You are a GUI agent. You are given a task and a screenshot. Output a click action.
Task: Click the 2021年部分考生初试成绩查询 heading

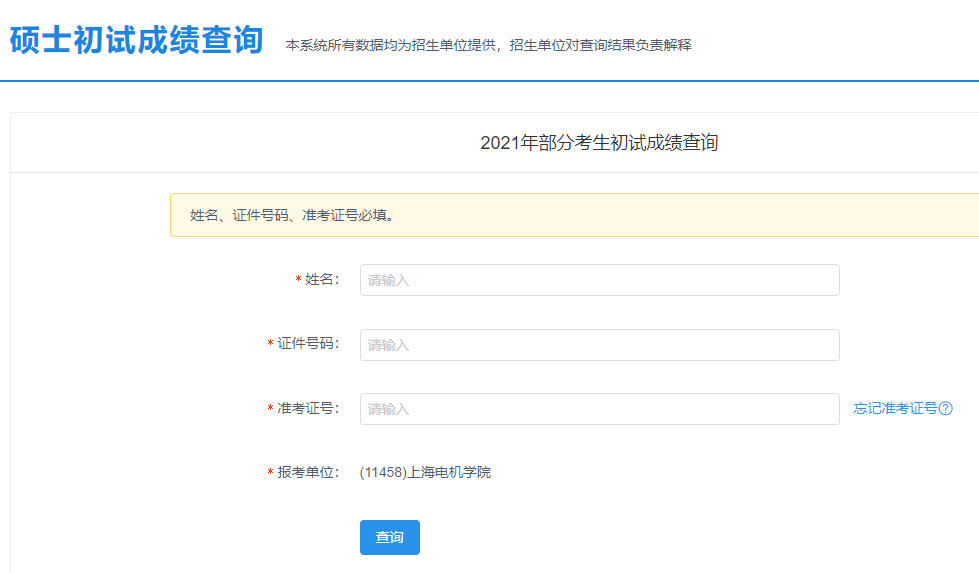point(599,143)
